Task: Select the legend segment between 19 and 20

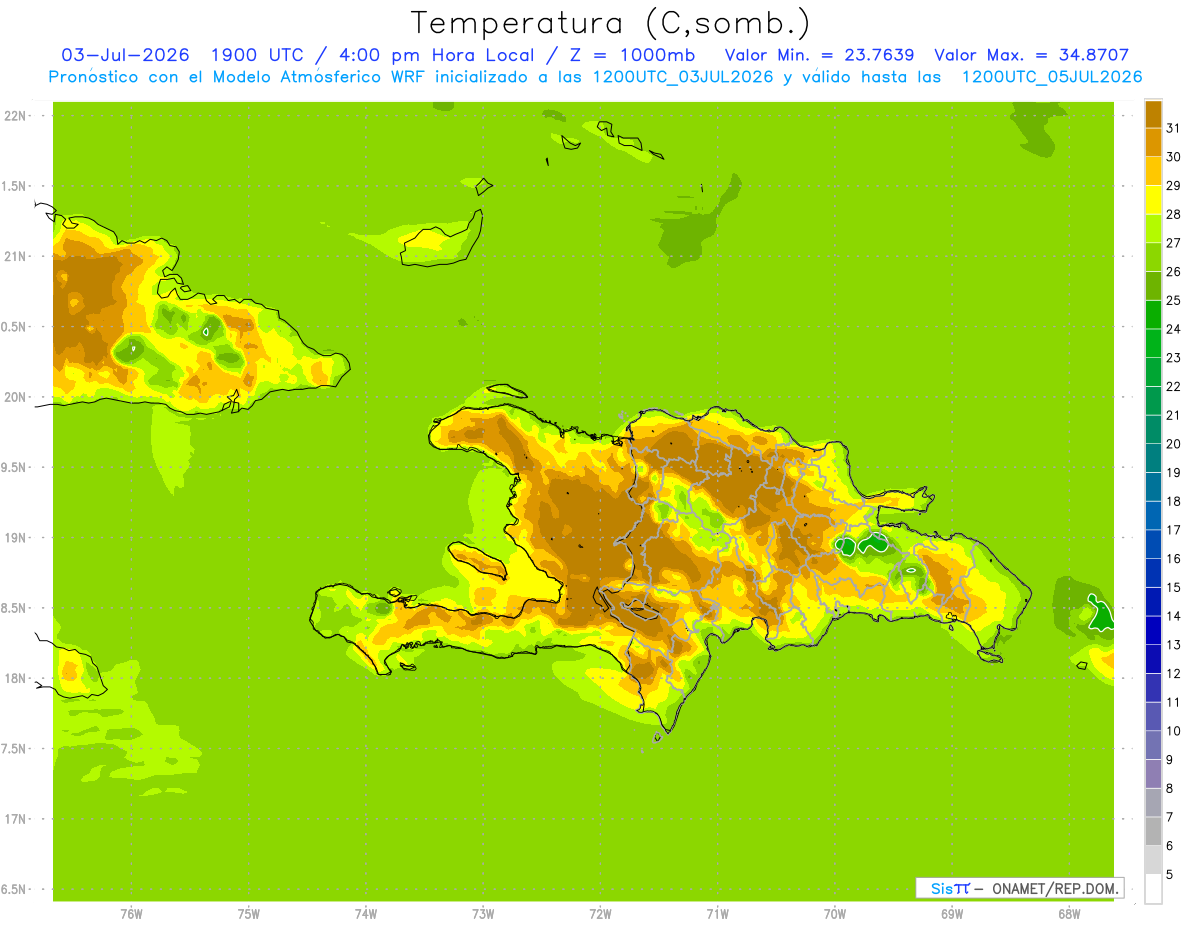Action: tap(1153, 458)
